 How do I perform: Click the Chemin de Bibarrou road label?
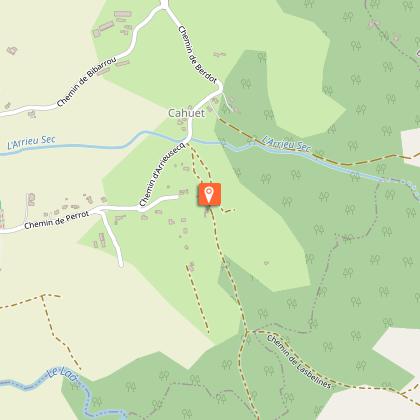(86, 82)
